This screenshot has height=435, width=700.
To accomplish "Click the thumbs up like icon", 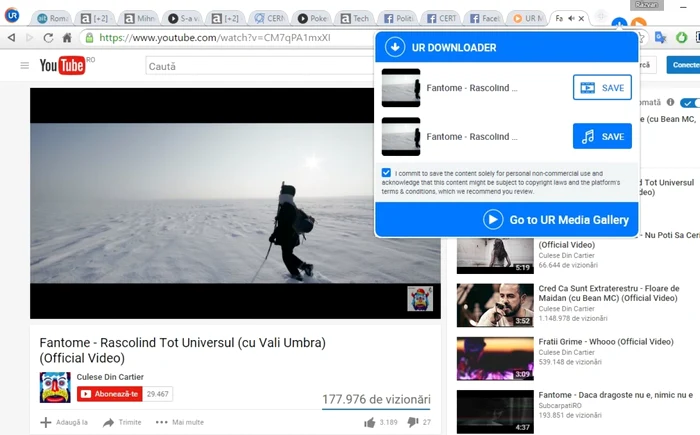I will [x=369, y=422].
